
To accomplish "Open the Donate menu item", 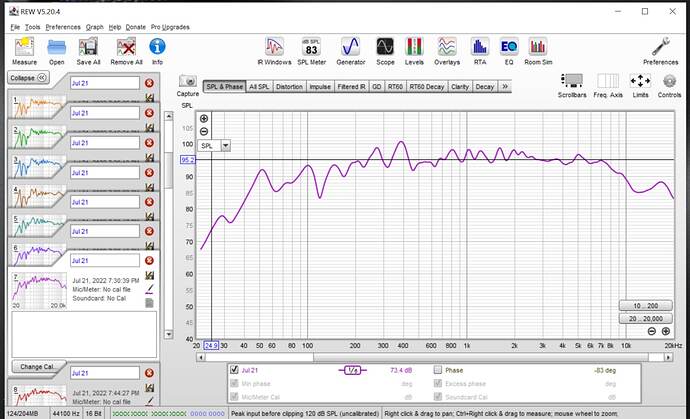I will pyautogui.click(x=136, y=27).
